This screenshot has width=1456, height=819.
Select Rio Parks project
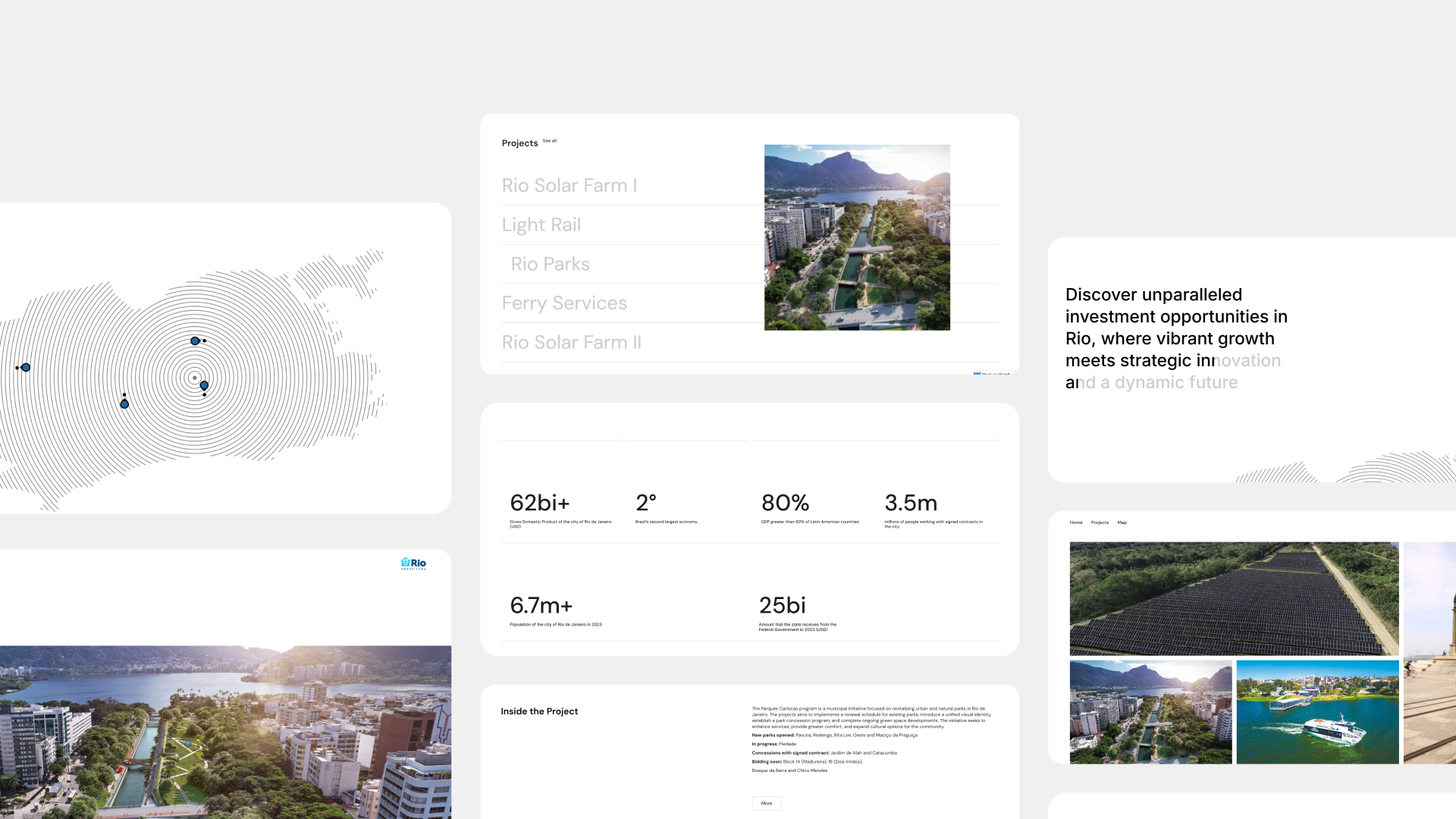tap(550, 264)
